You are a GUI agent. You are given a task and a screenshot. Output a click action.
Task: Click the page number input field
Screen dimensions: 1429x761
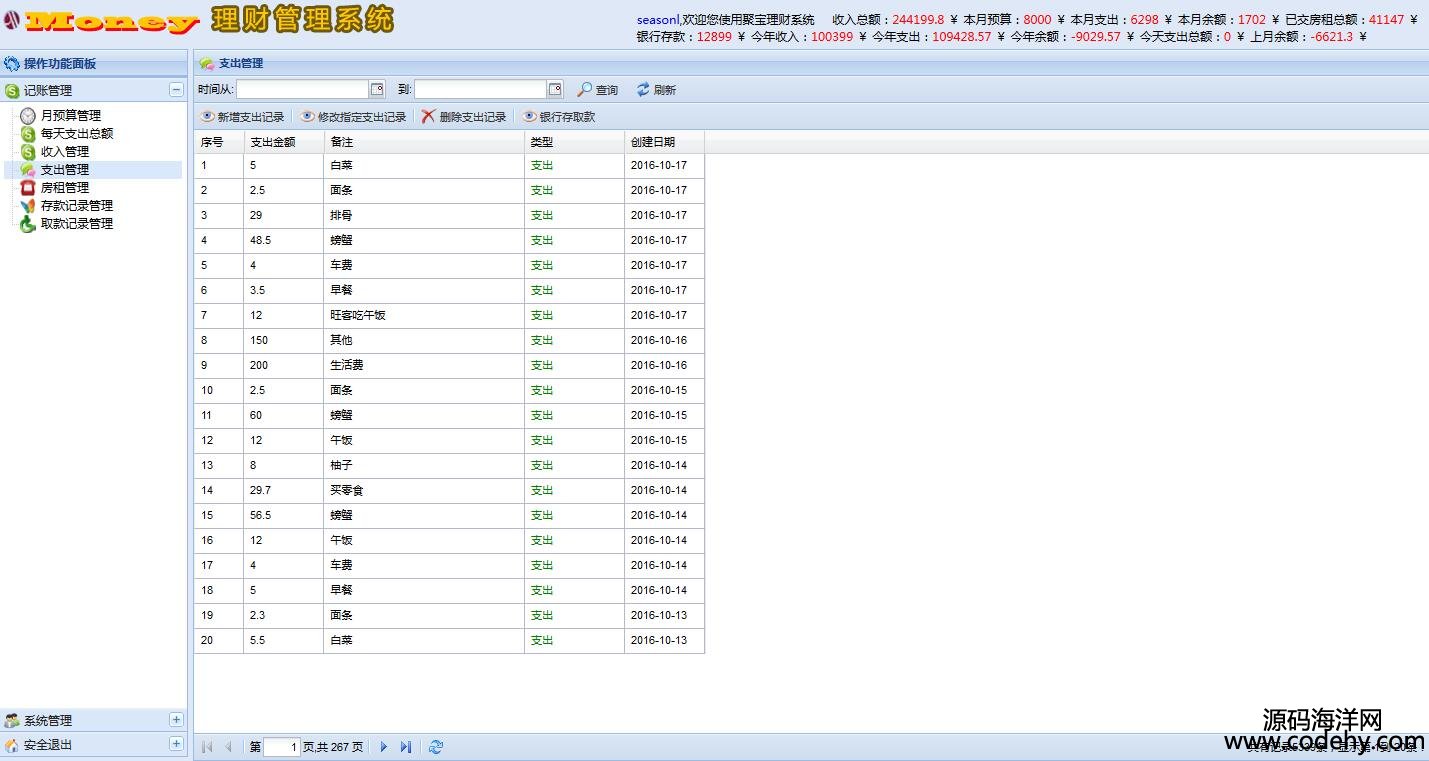(x=282, y=747)
